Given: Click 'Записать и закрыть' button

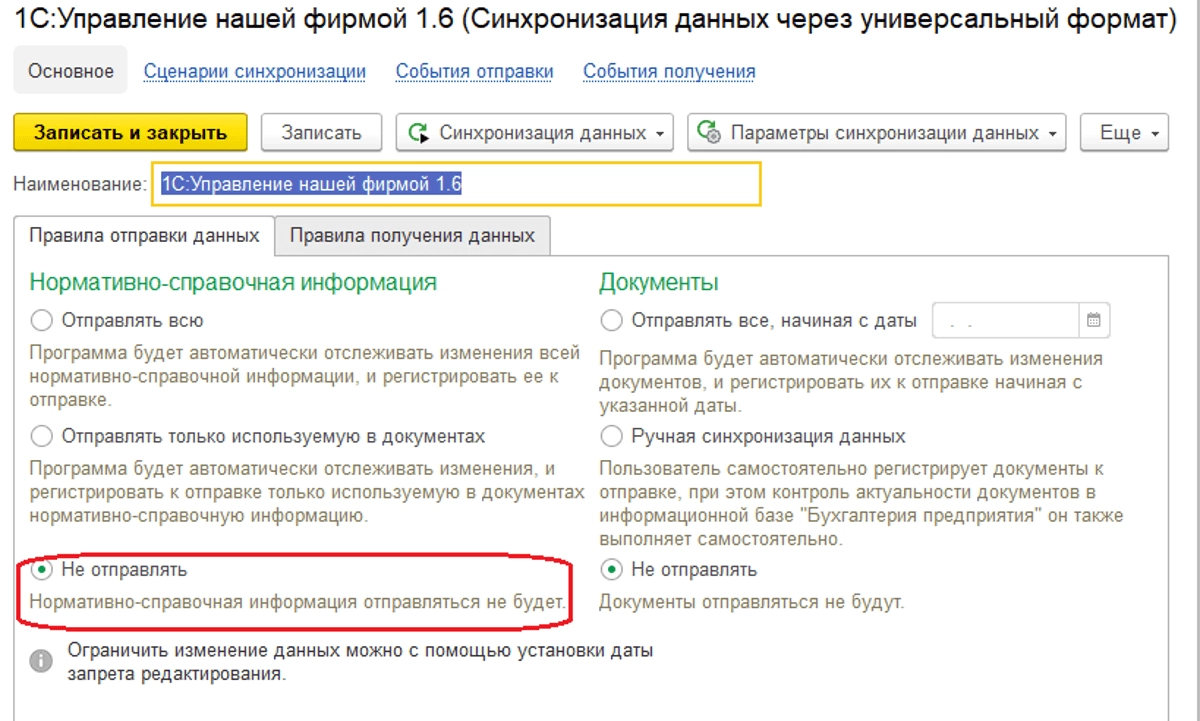Looking at the screenshot, I should coord(130,133).
